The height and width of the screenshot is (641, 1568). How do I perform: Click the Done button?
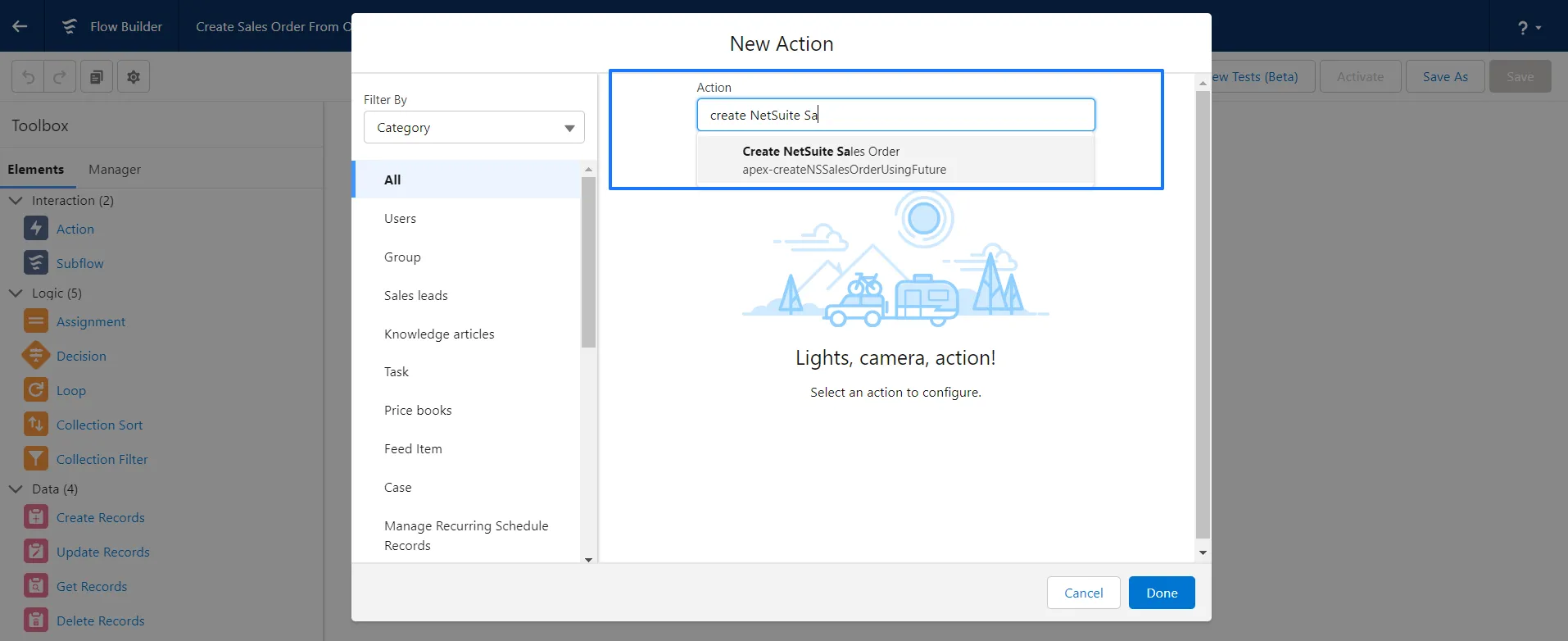1162,593
